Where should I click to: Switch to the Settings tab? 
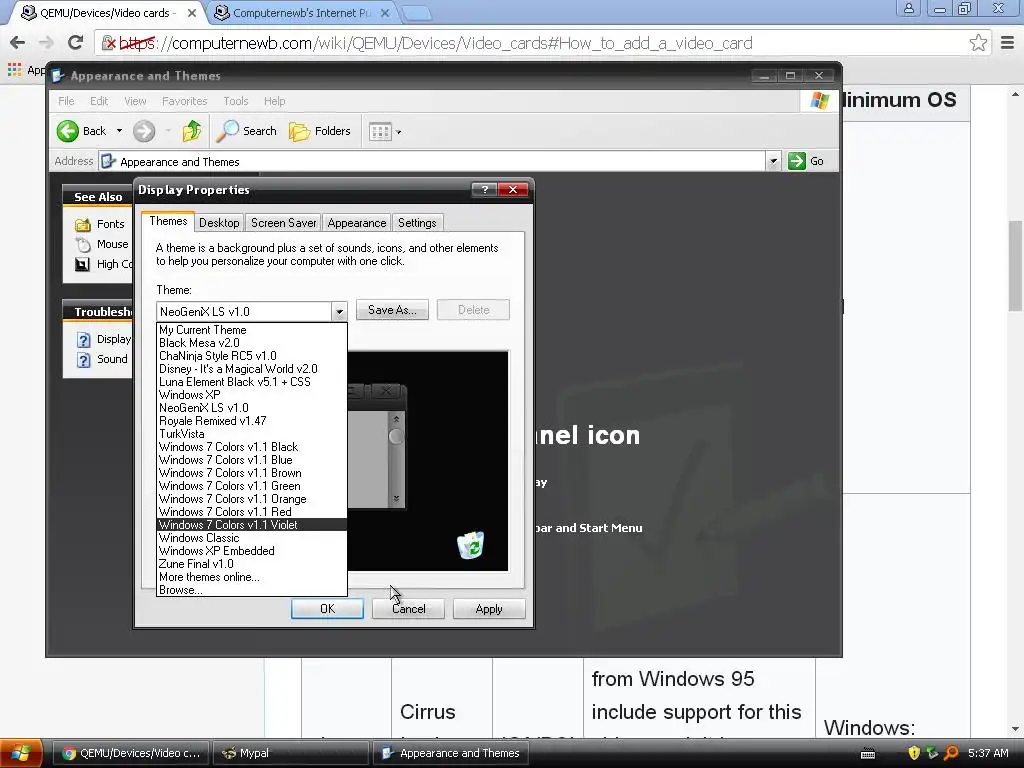(x=417, y=223)
